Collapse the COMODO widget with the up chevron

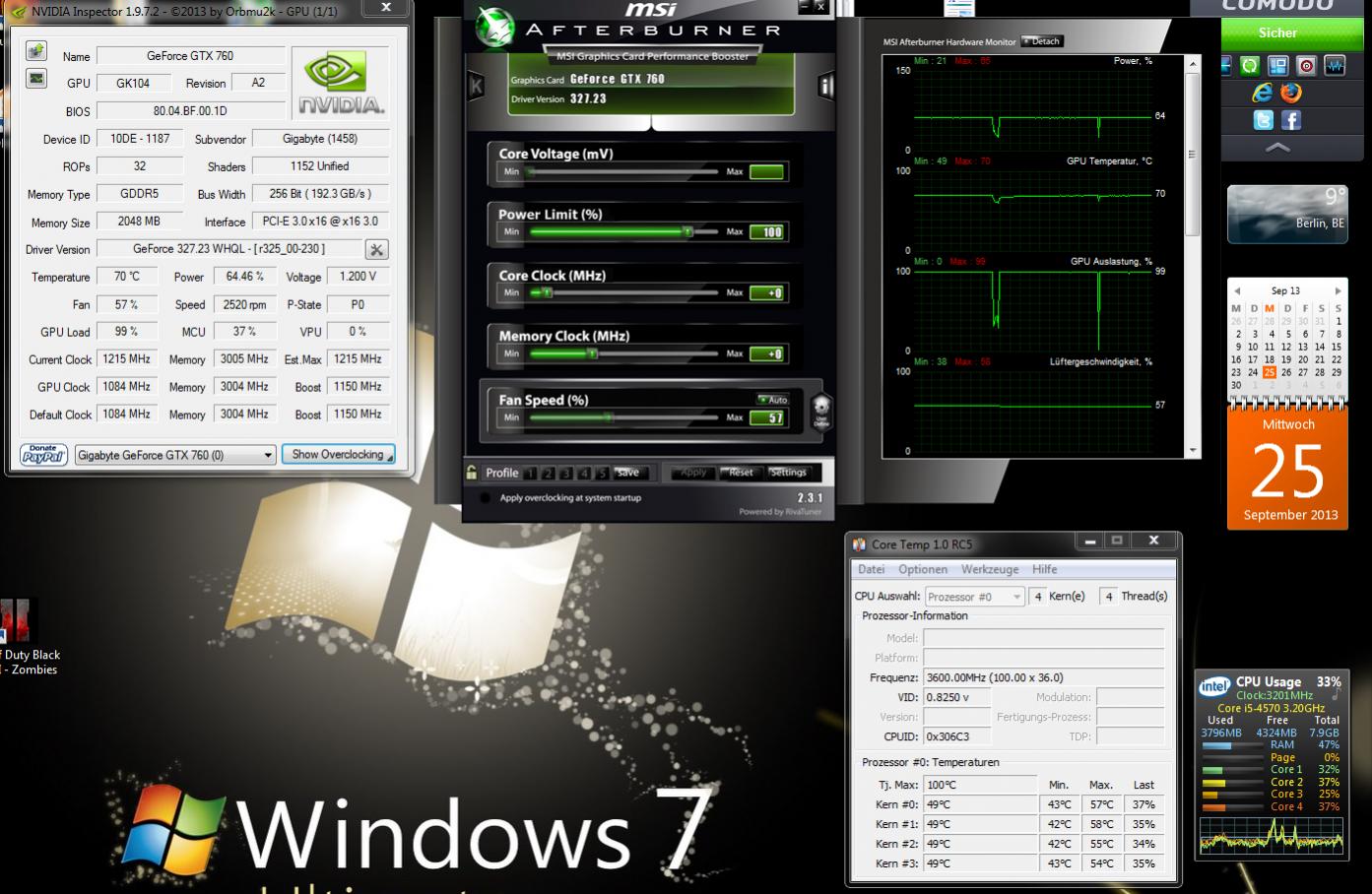pos(1277,148)
